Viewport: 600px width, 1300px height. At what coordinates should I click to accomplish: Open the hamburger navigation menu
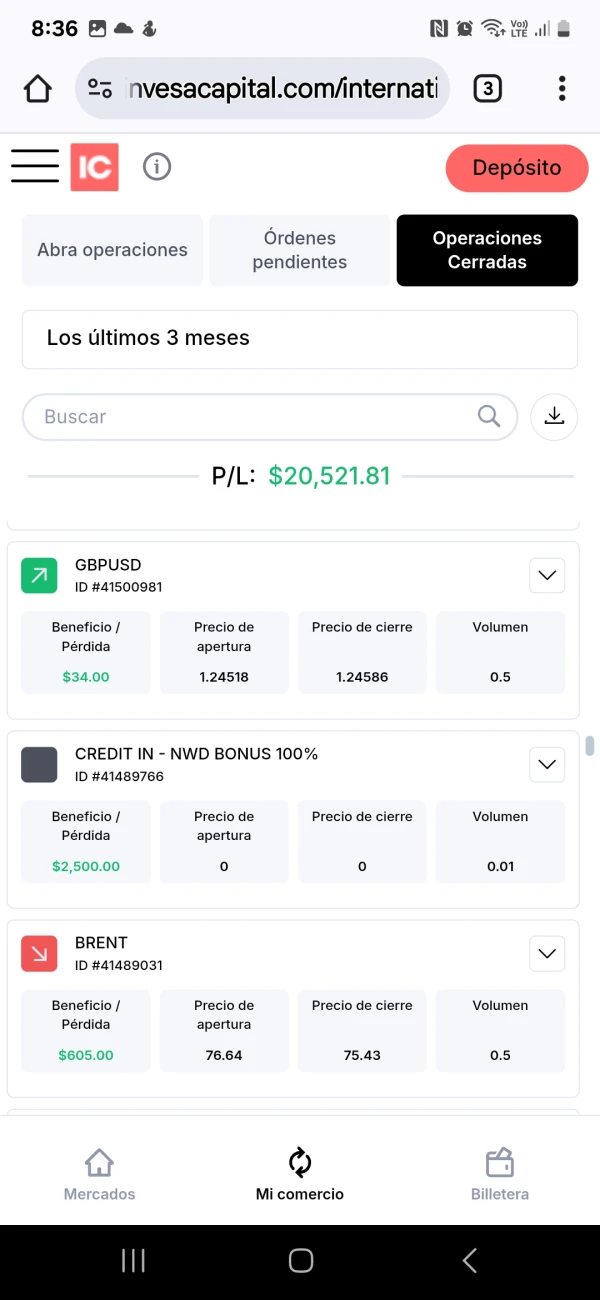tap(35, 166)
